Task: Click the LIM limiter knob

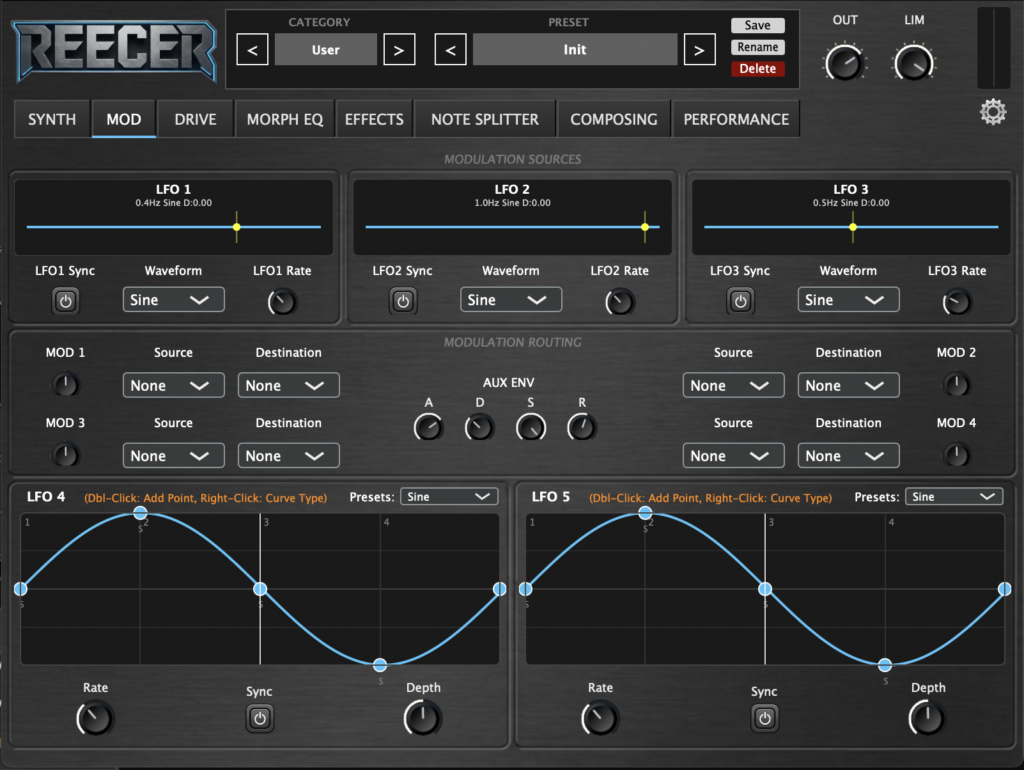Action: [913, 63]
